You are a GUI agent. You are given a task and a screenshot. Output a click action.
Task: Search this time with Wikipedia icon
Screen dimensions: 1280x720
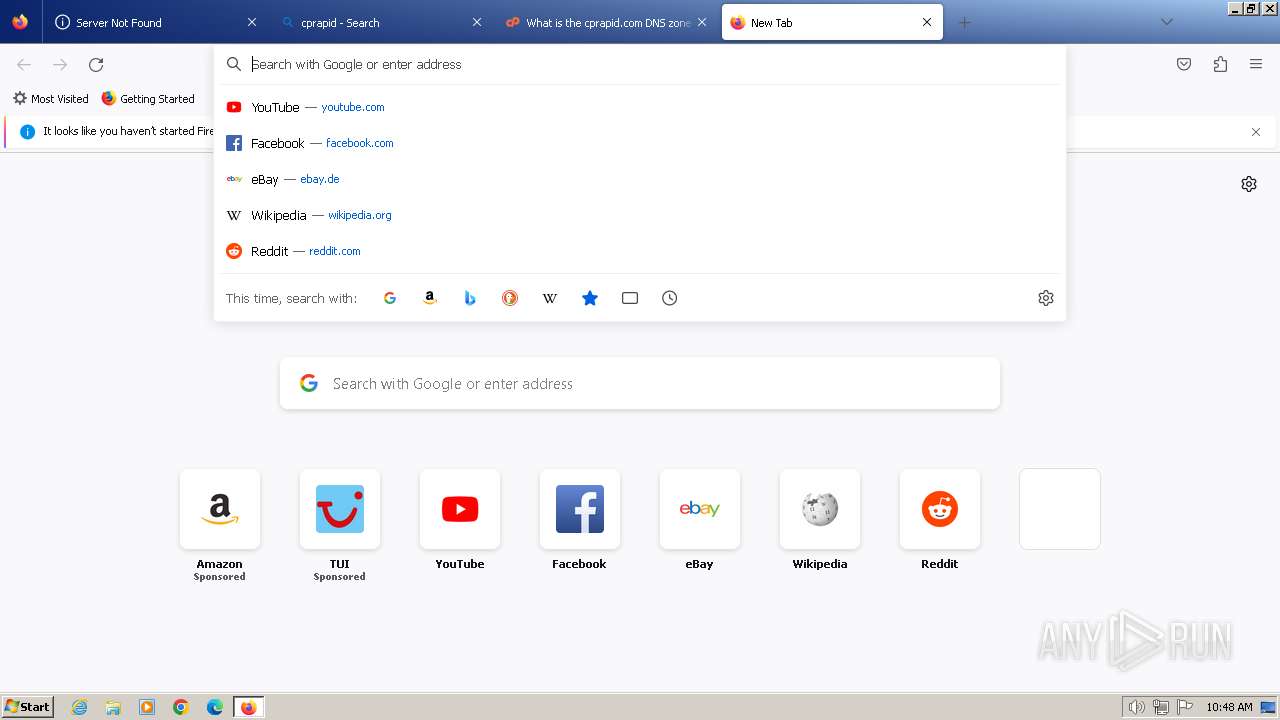tap(550, 298)
